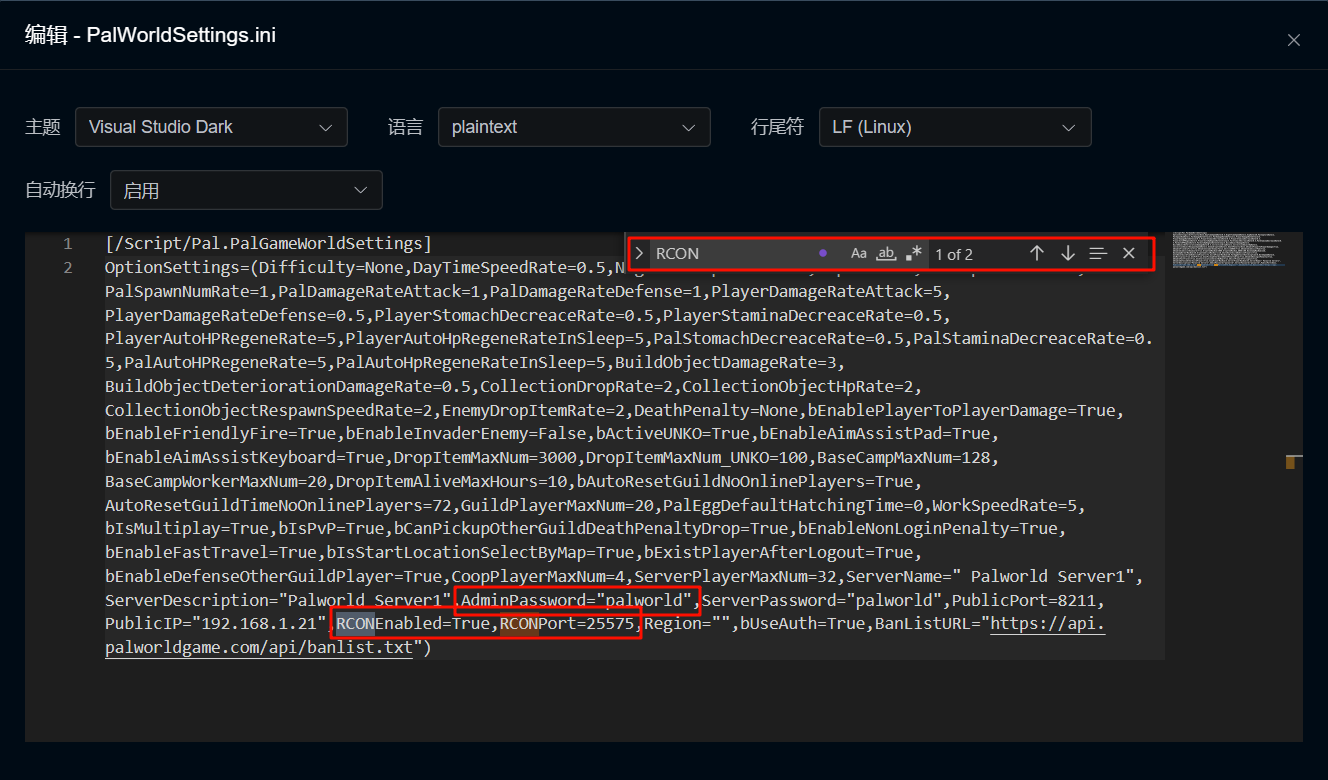Click the EnemyDropItemRate=2 text

click(533, 410)
